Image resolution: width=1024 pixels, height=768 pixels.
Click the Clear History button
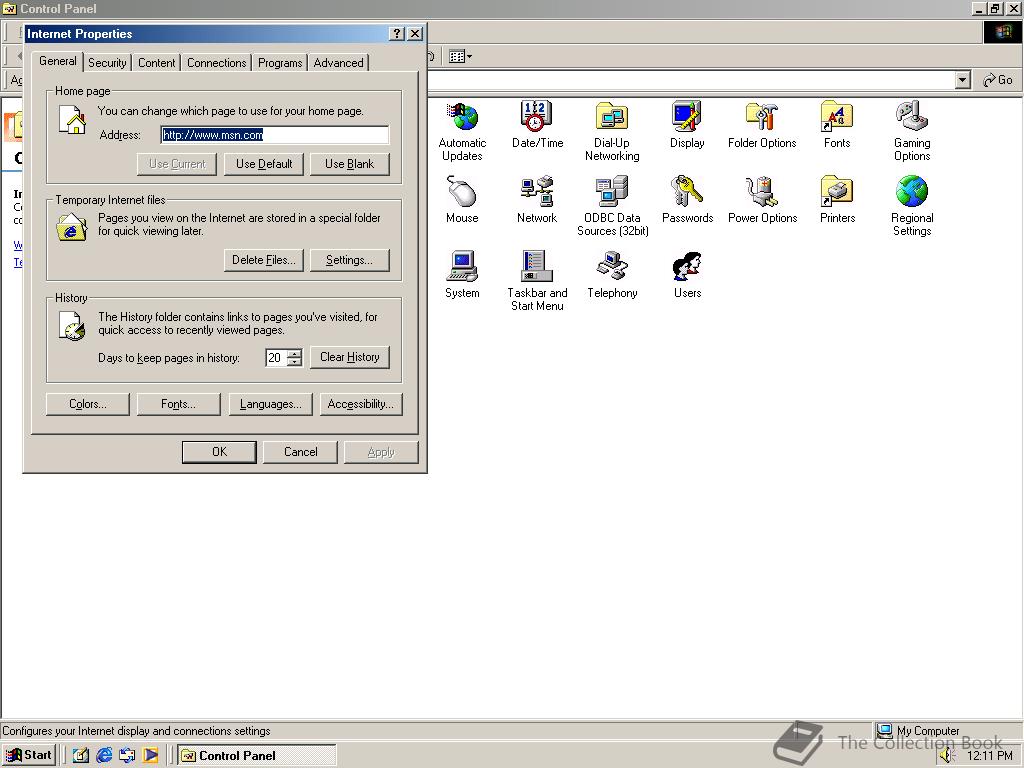click(x=349, y=357)
